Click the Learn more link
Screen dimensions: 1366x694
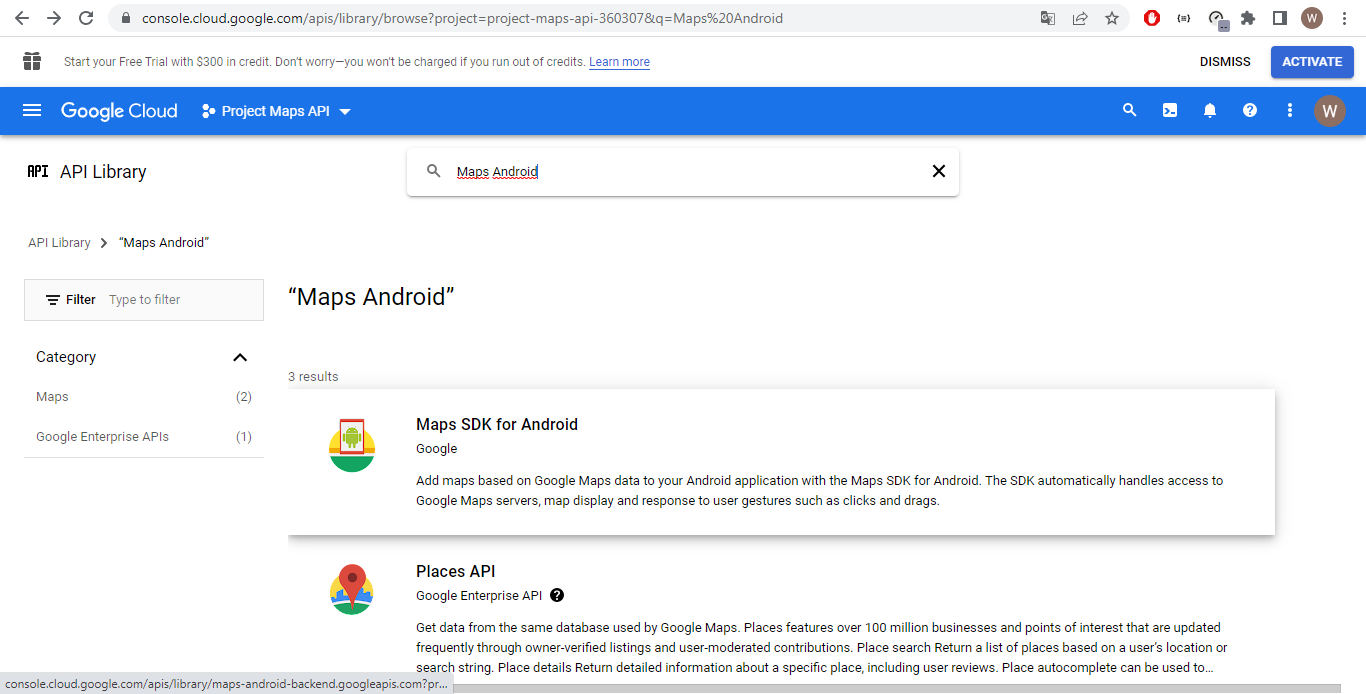tap(619, 62)
